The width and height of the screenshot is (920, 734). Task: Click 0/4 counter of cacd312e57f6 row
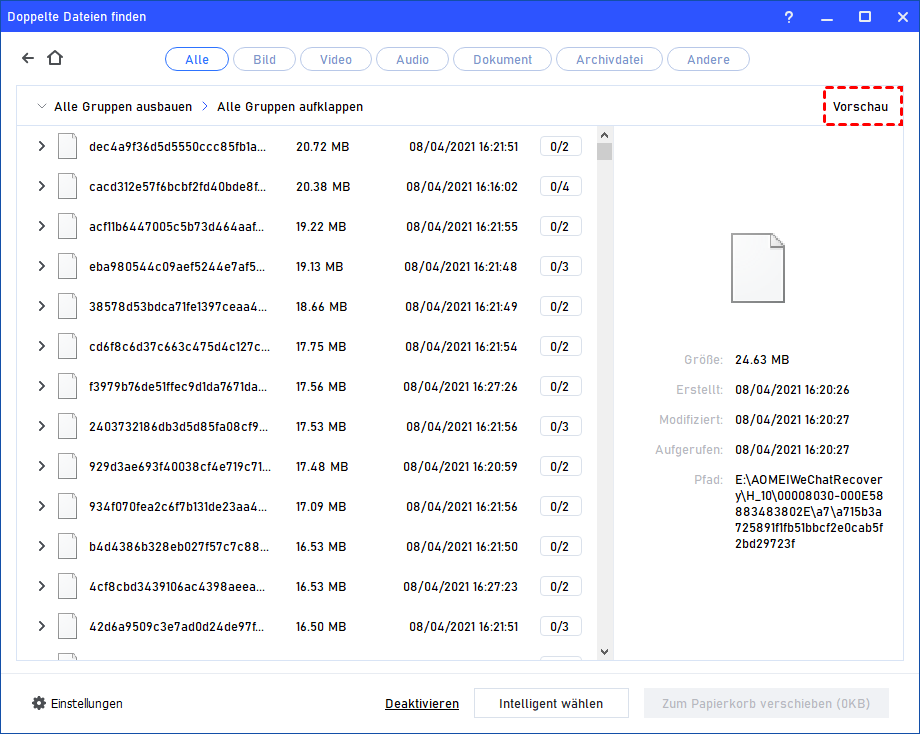(x=560, y=186)
